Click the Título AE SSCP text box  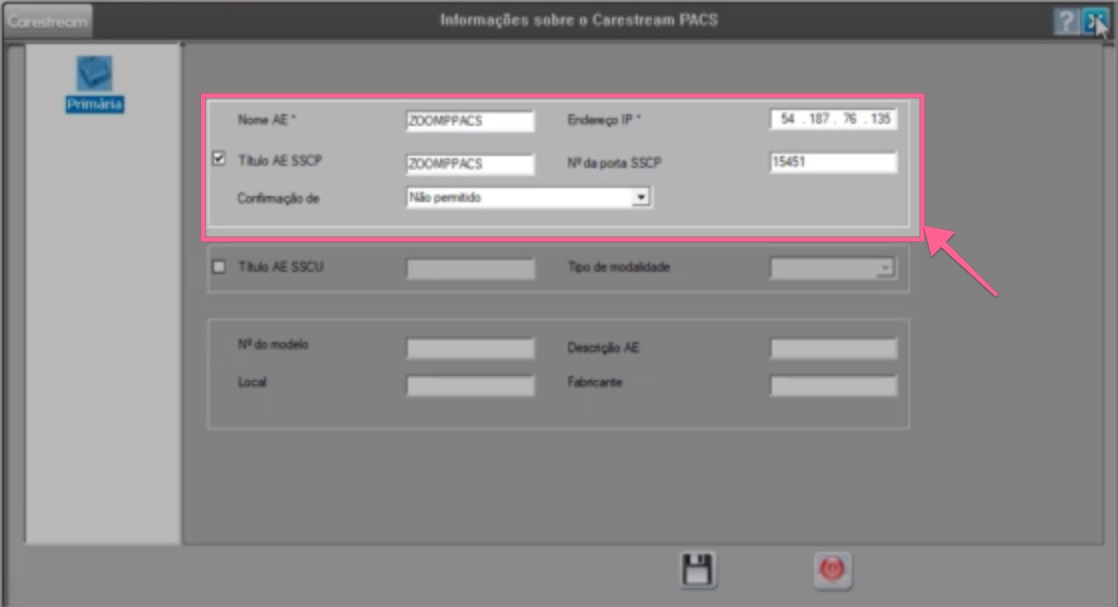(x=470, y=162)
